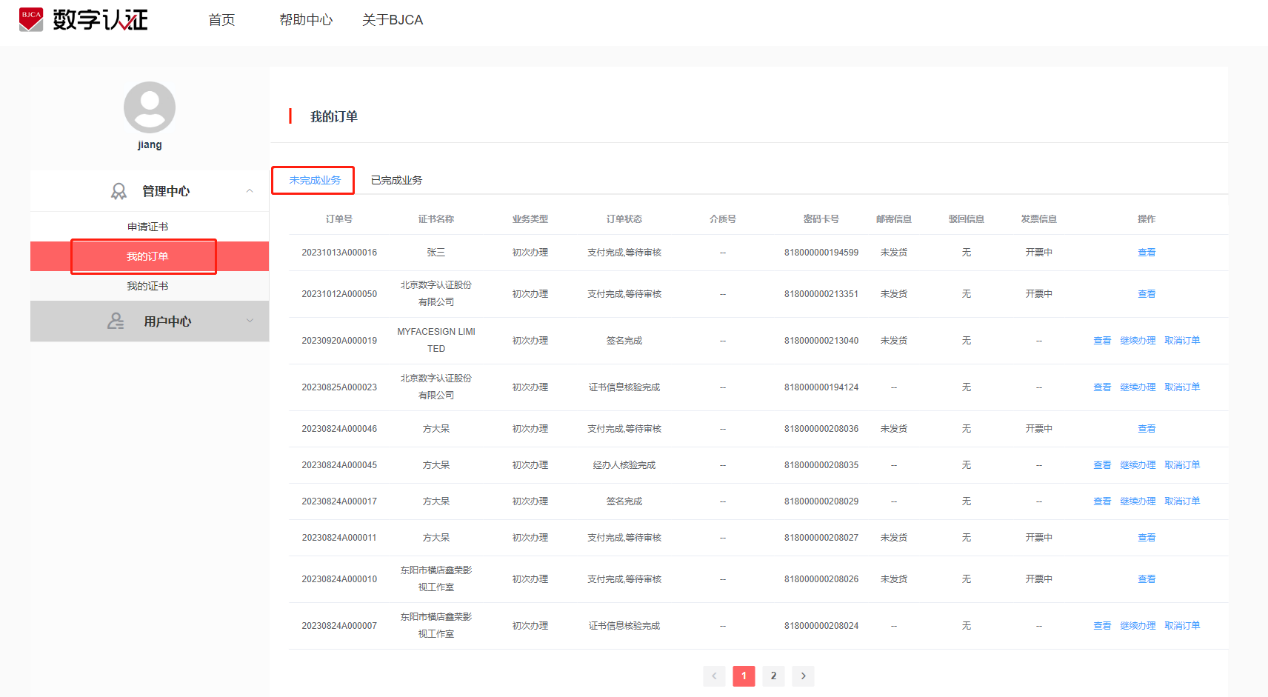Viewport: 1268px width, 697px height.
Task: Click order number 20230824A000007
Action: point(339,625)
